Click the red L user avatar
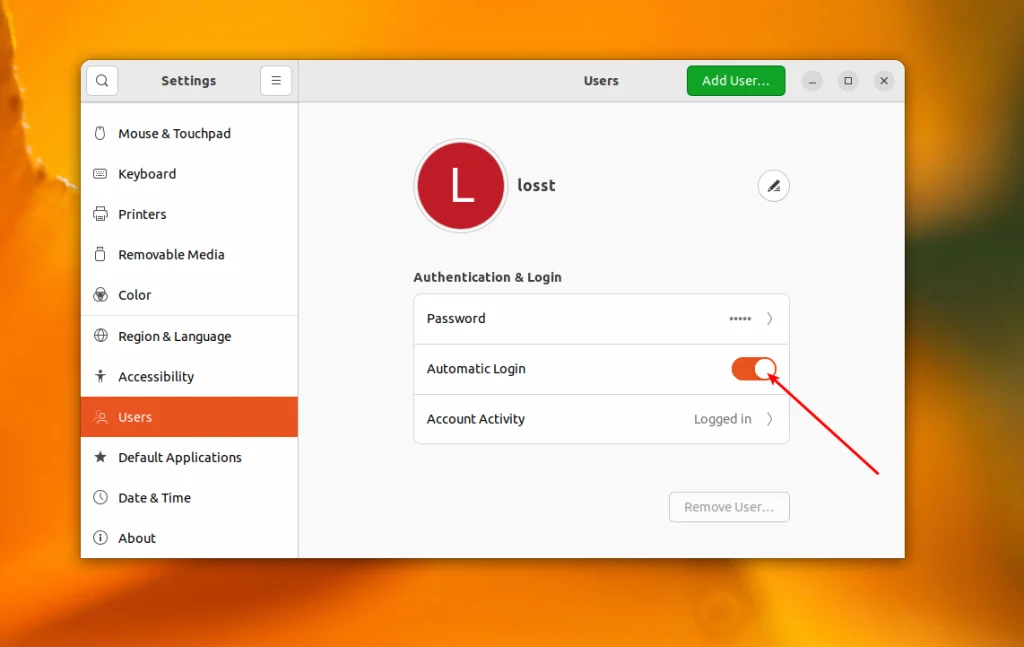This screenshot has height=647, width=1024. (460, 185)
